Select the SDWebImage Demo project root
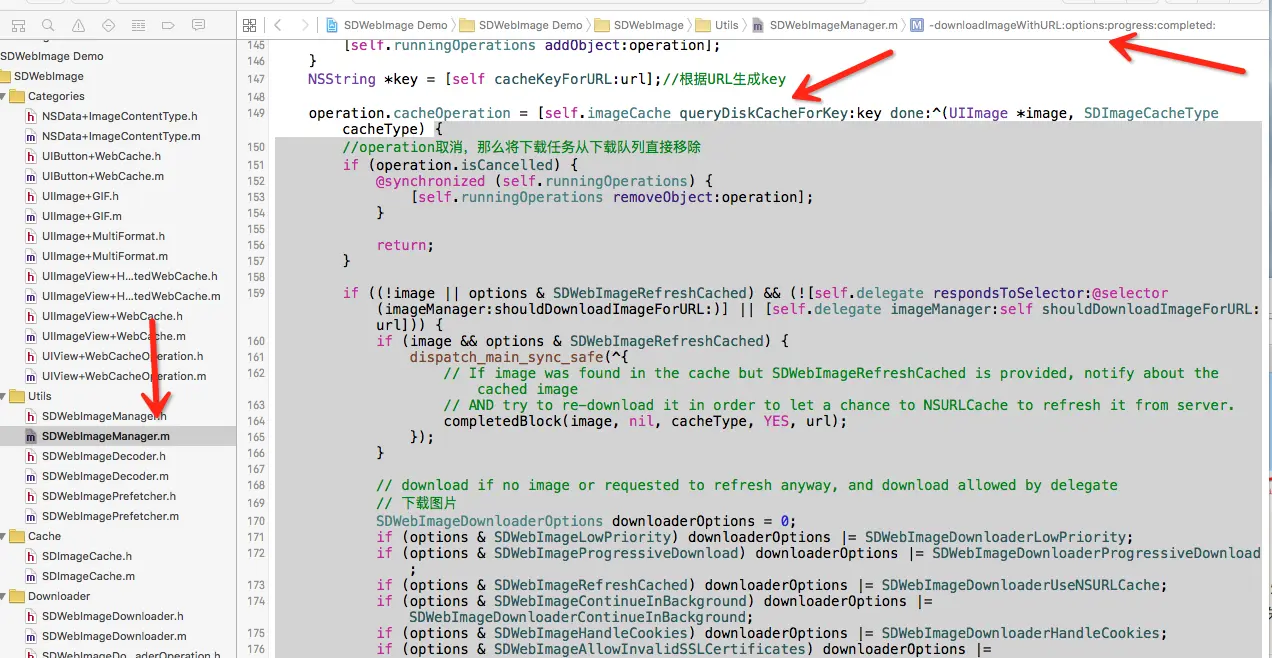 pyautogui.click(x=52, y=56)
